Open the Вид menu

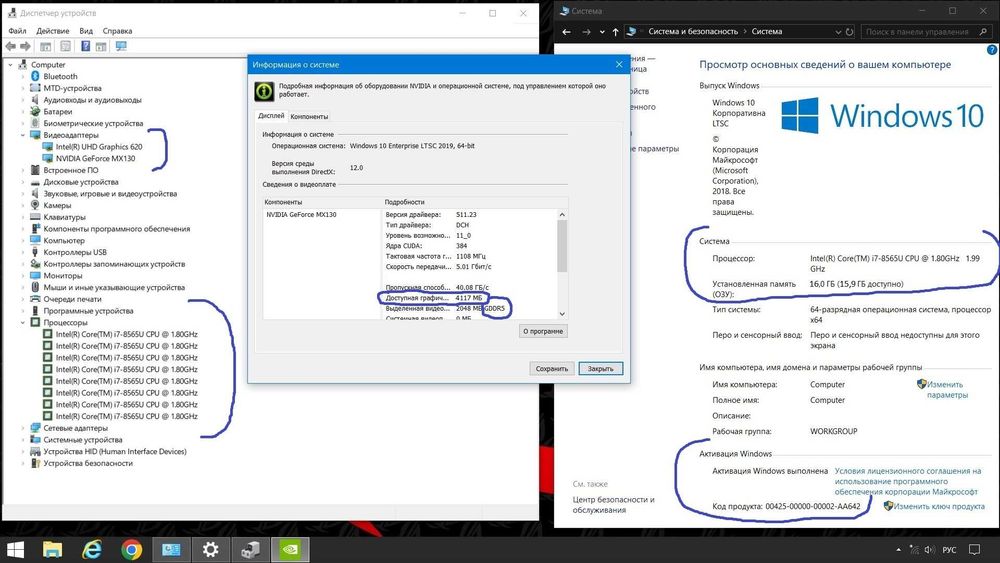coord(86,31)
